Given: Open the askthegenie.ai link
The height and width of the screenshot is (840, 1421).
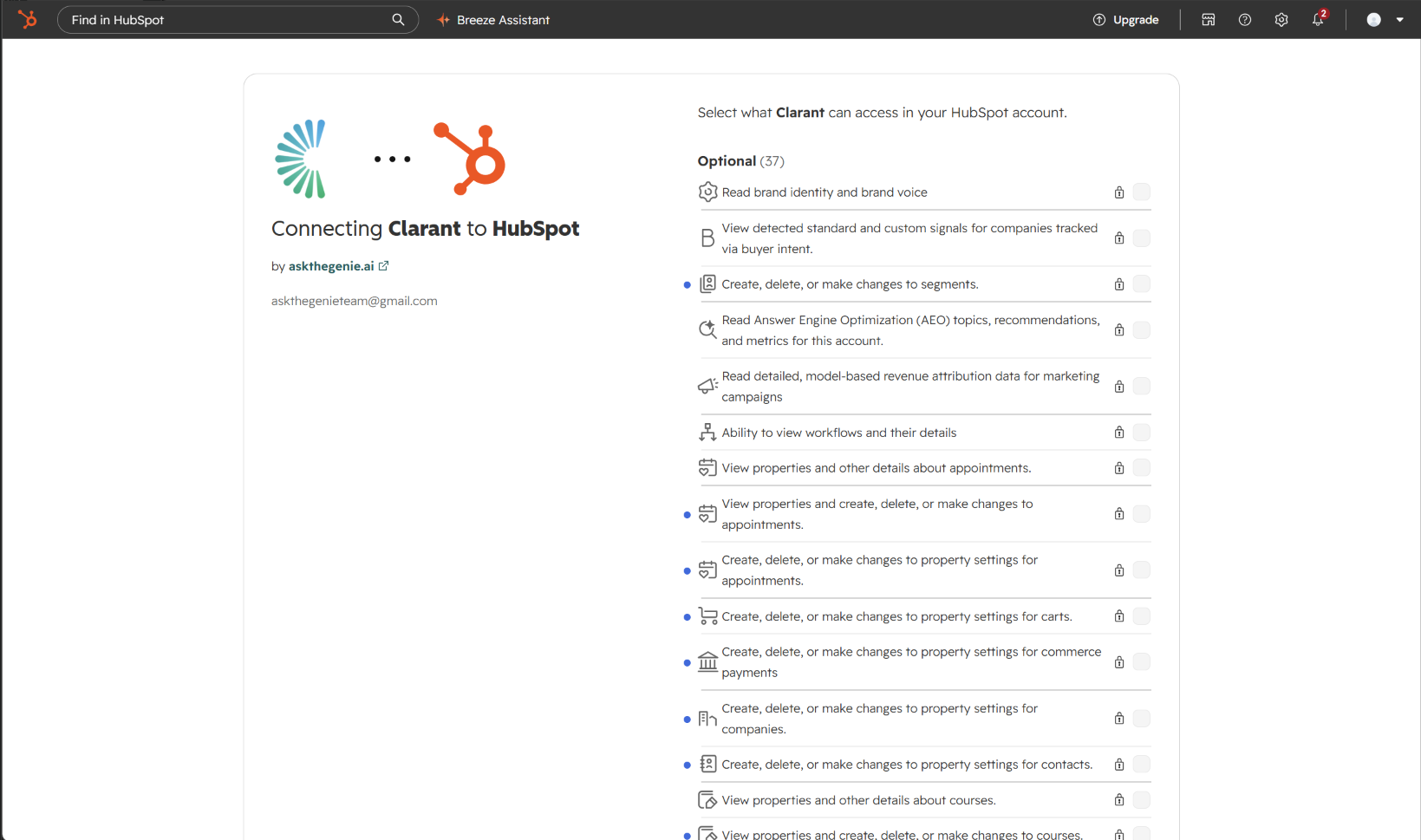Looking at the screenshot, I should [x=338, y=266].
